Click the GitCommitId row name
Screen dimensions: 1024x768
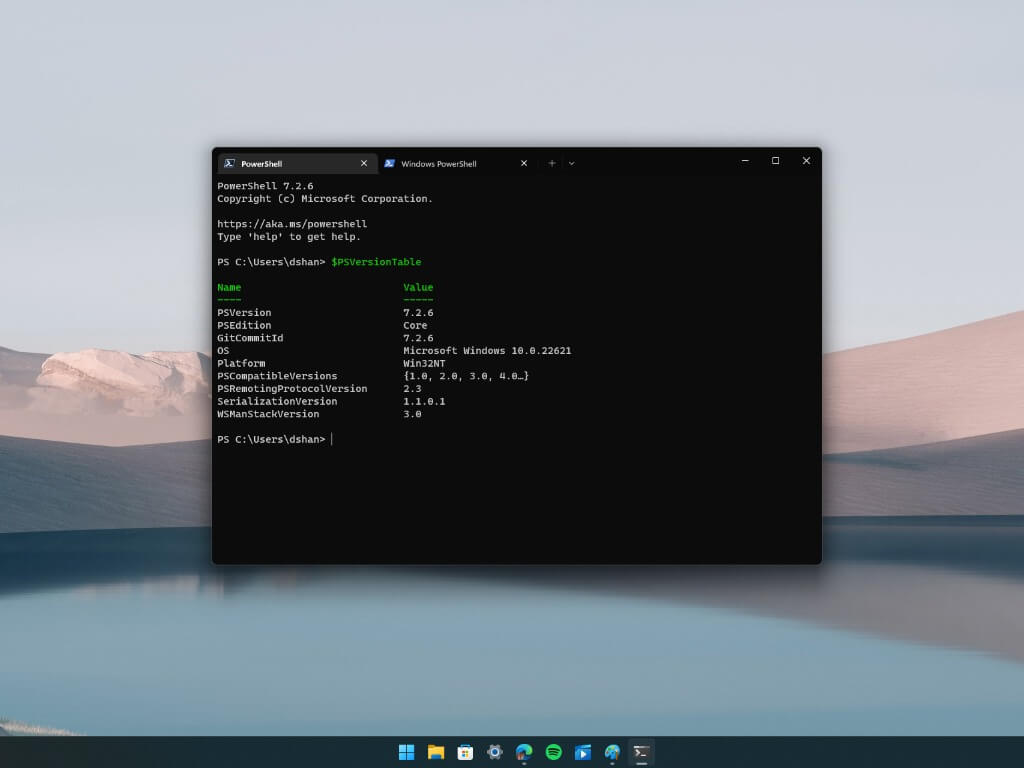(250, 338)
